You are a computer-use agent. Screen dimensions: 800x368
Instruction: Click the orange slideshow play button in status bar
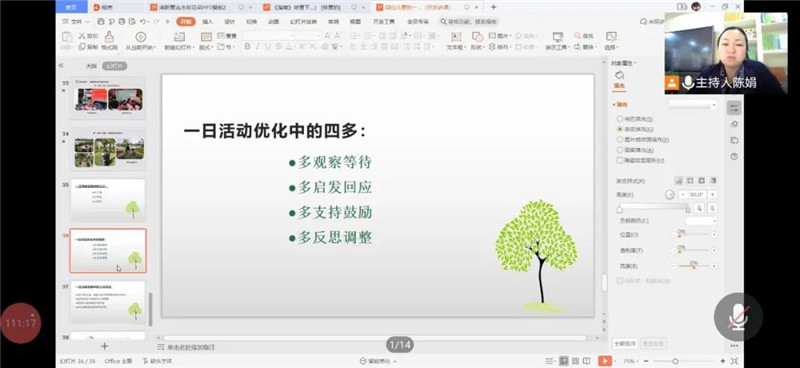tap(605, 361)
